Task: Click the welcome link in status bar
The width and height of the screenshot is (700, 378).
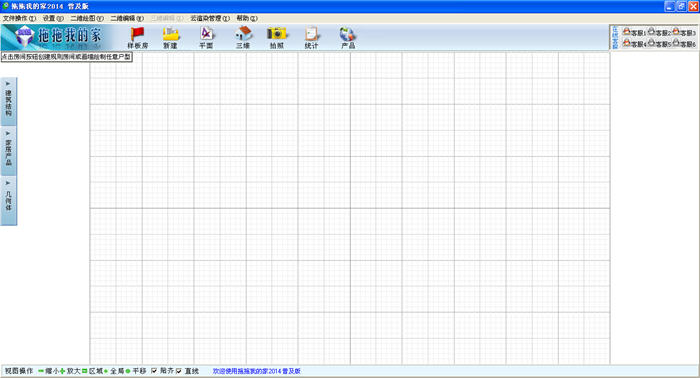Action: click(257, 371)
